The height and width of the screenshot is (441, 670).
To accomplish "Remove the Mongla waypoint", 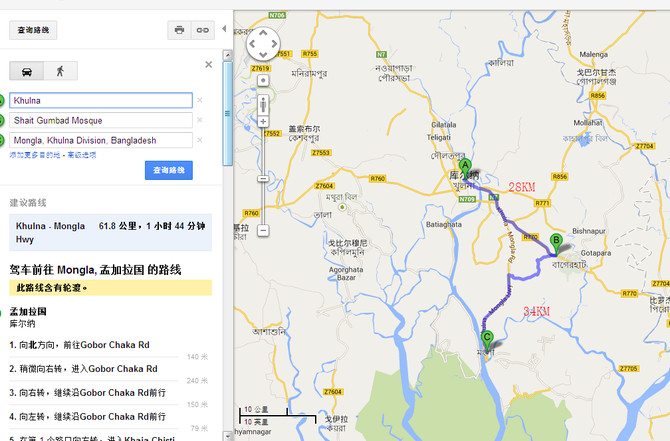I will 200,140.
